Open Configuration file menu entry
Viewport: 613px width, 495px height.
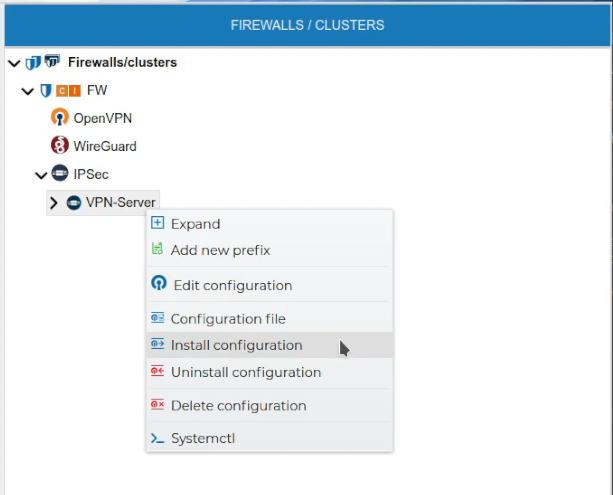click(228, 319)
